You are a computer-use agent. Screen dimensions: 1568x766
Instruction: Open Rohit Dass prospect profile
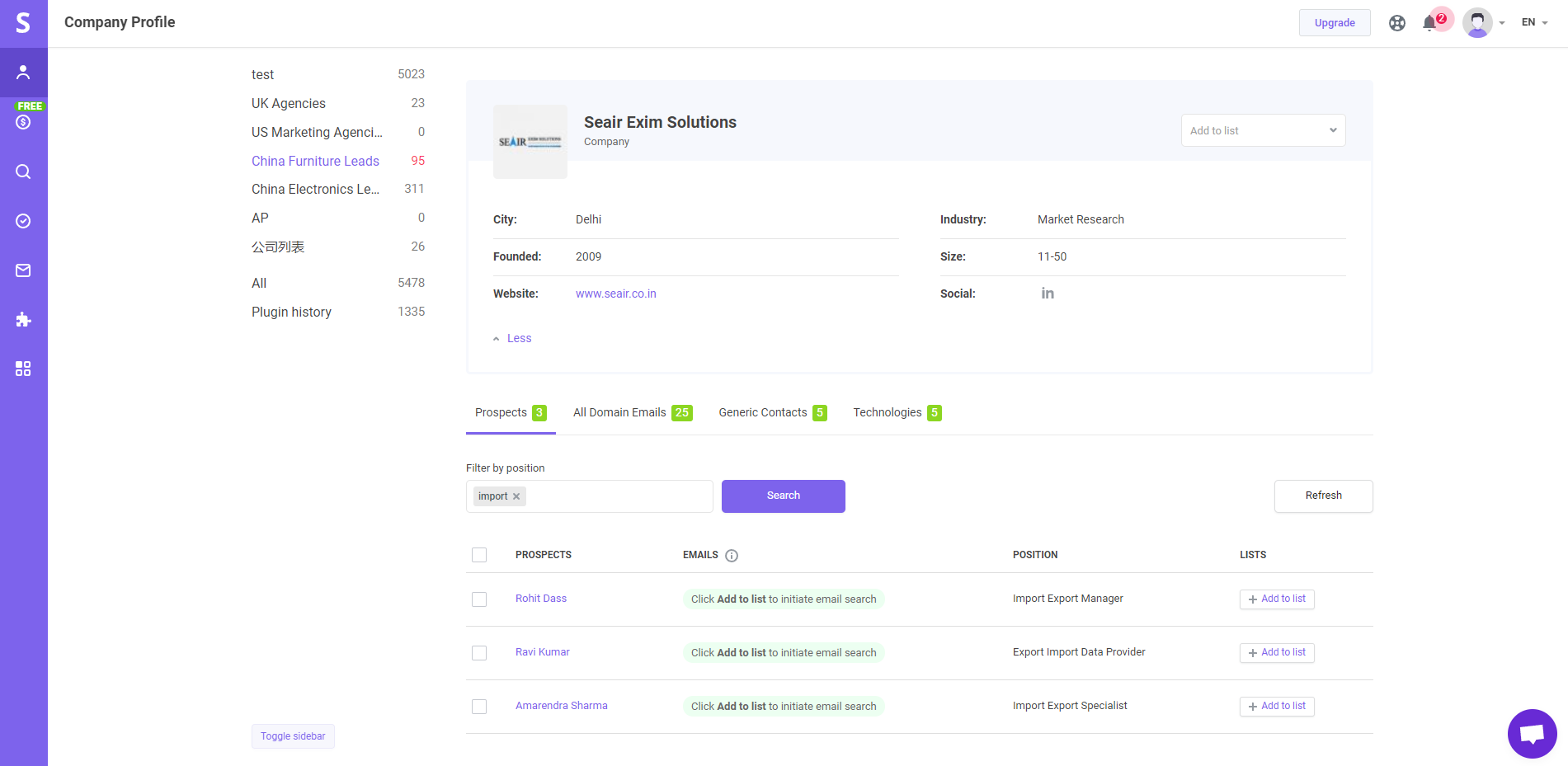click(541, 599)
